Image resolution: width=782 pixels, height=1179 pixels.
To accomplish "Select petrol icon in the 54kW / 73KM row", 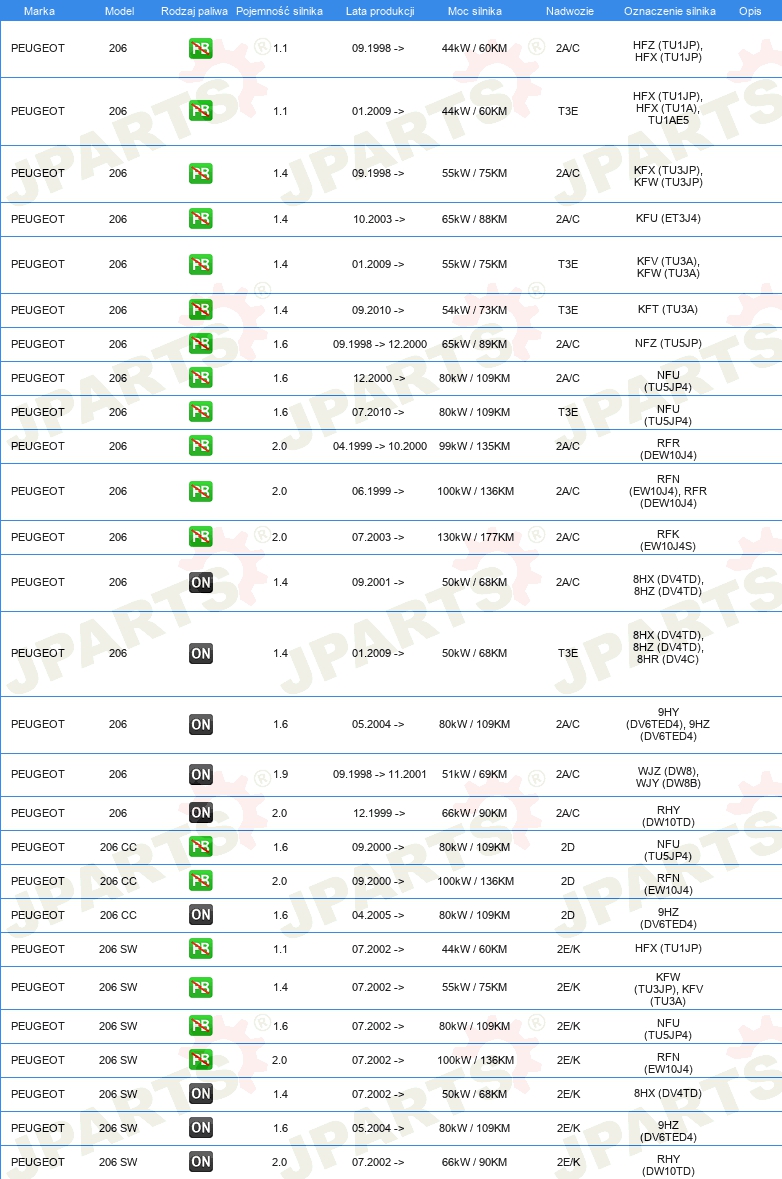I will [200, 310].
